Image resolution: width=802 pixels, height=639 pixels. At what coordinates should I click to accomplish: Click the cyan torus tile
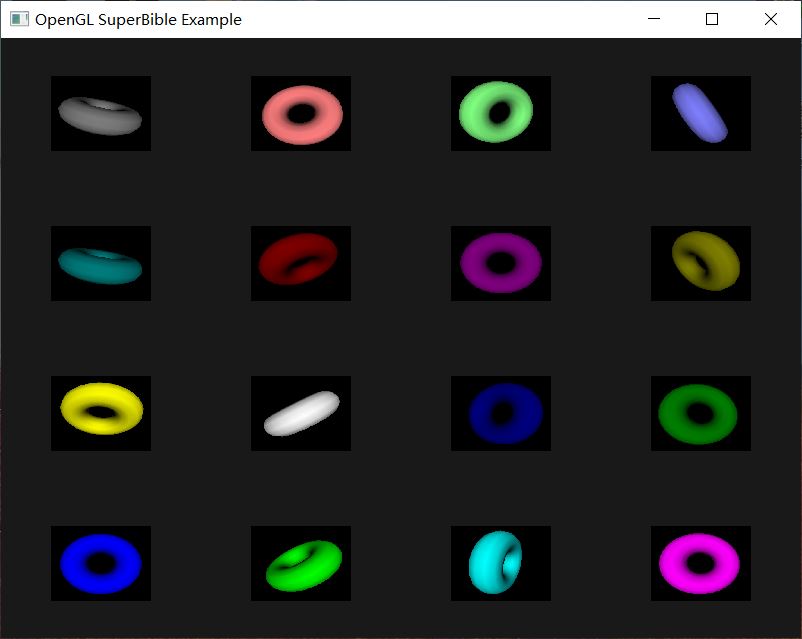[501, 563]
